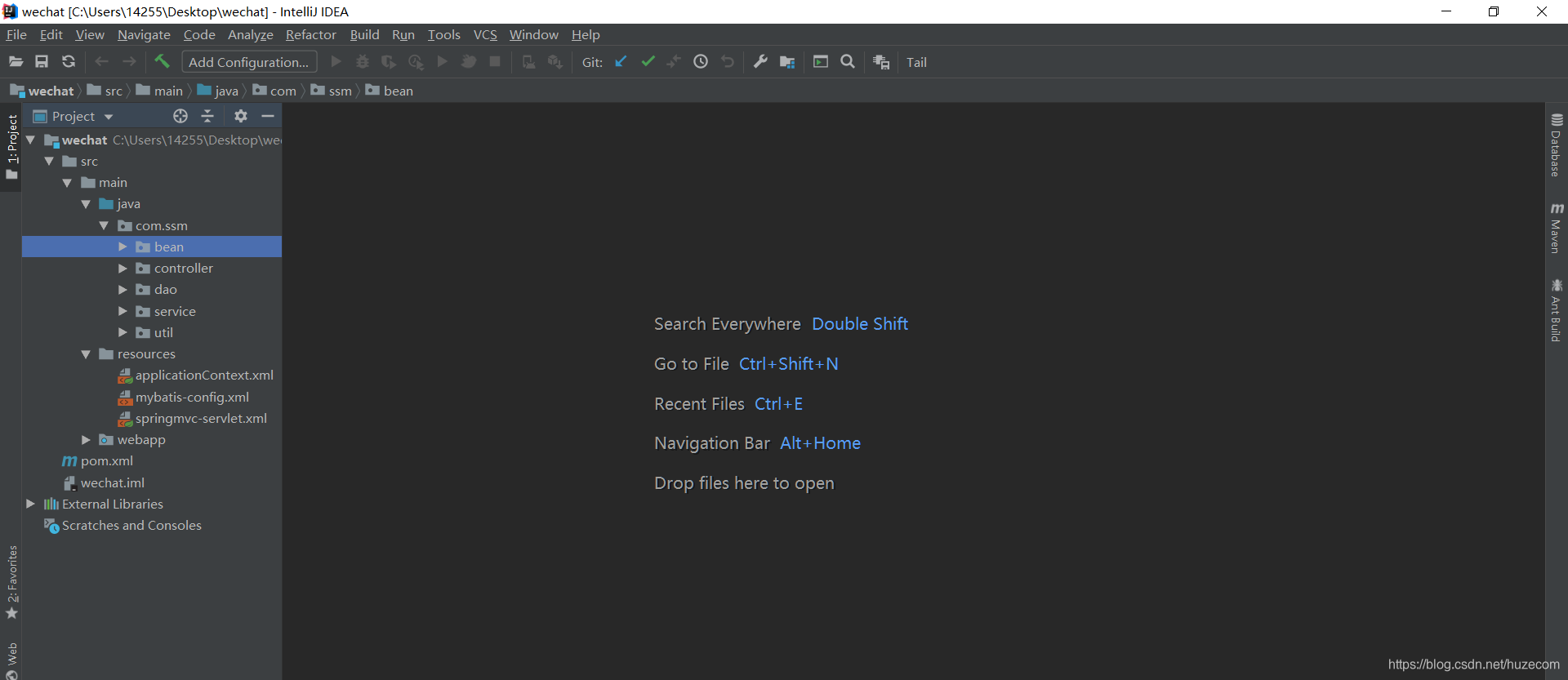The width and height of the screenshot is (1568, 680).
Task: Open the VCS menu
Action: (x=485, y=34)
